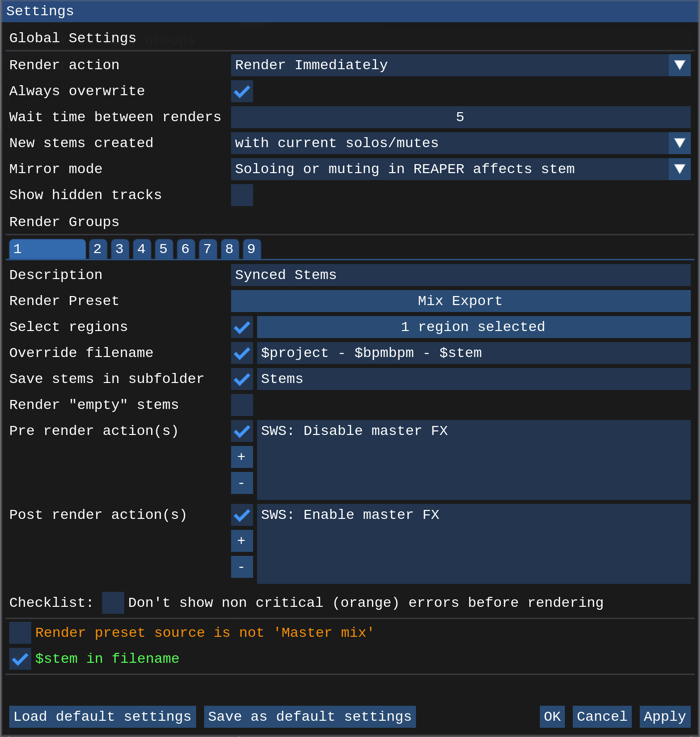Expand the New stems created dropdown
This screenshot has width=700, height=737.
click(x=679, y=143)
